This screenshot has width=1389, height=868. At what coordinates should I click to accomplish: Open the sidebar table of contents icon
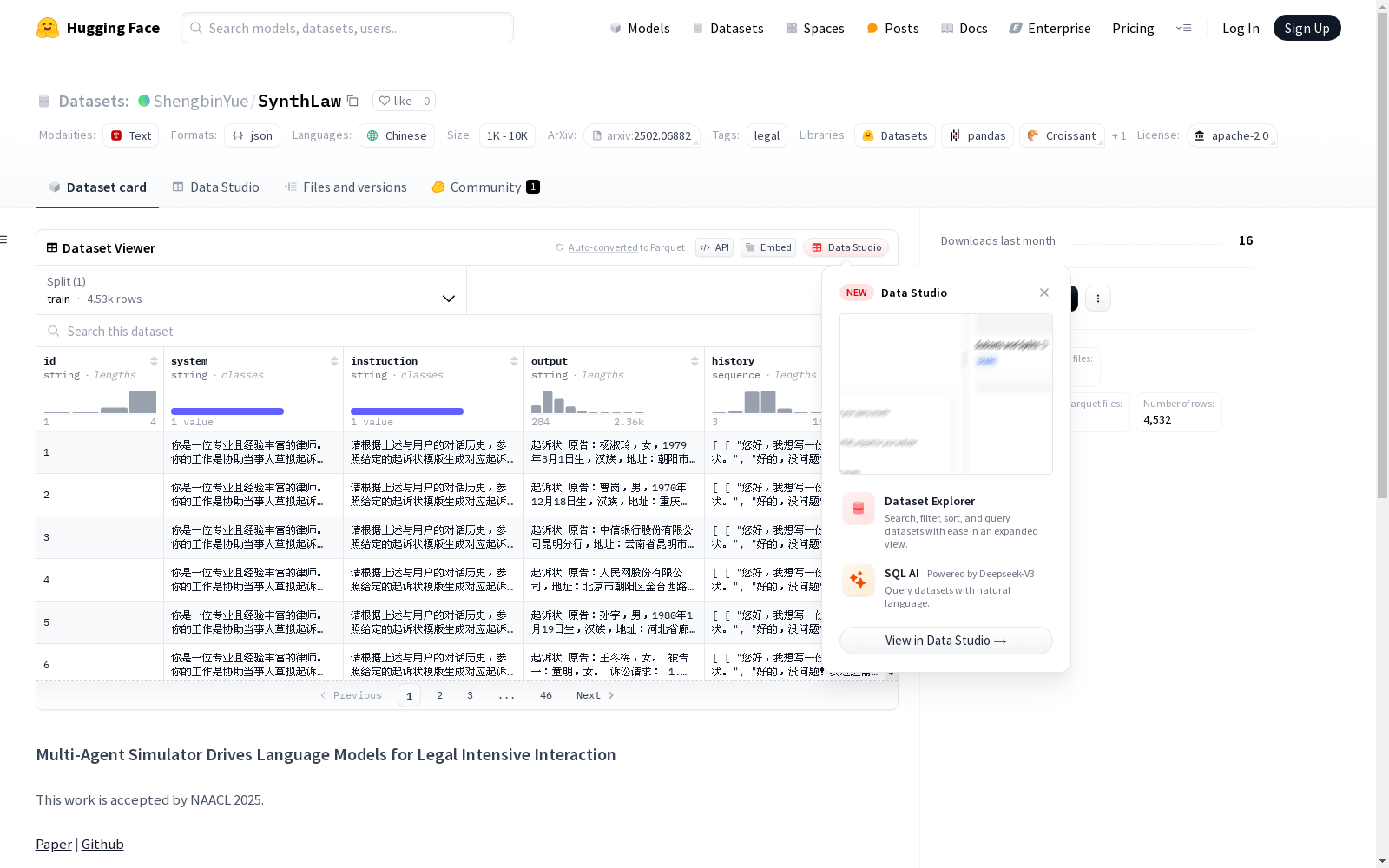coord(4,240)
